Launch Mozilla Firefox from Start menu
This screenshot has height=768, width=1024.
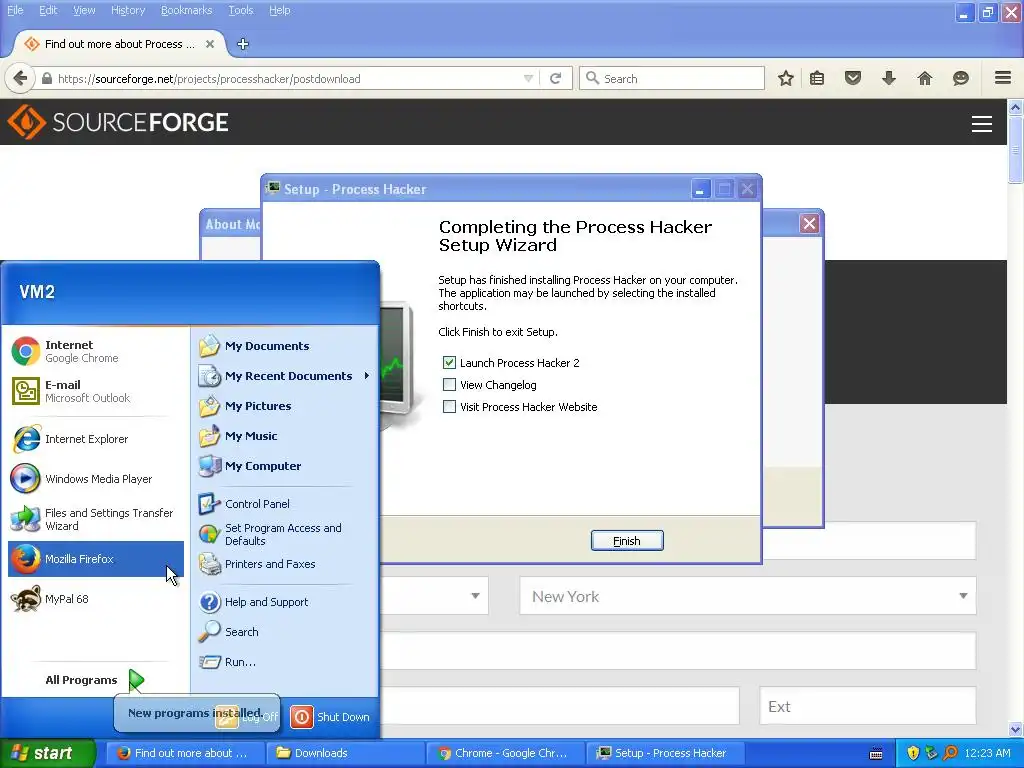click(x=96, y=559)
